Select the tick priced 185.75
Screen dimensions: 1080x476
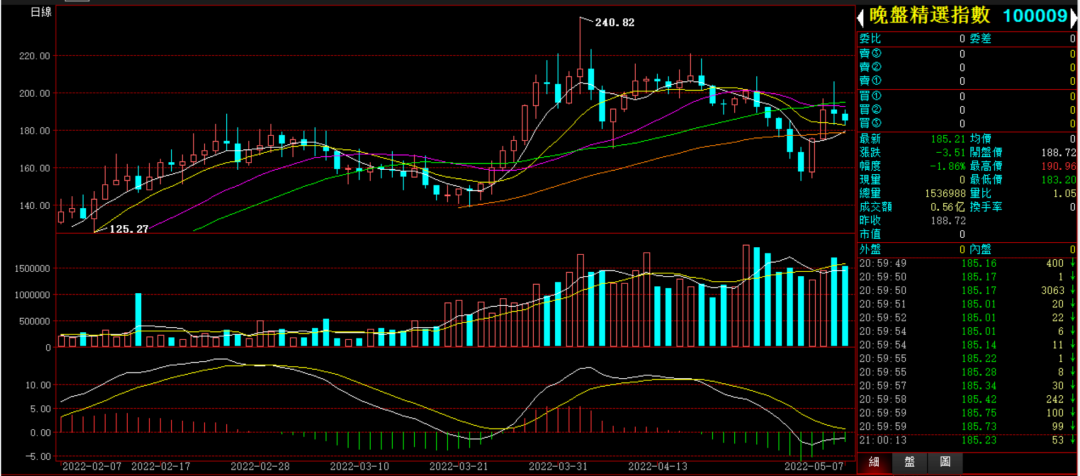pos(967,413)
